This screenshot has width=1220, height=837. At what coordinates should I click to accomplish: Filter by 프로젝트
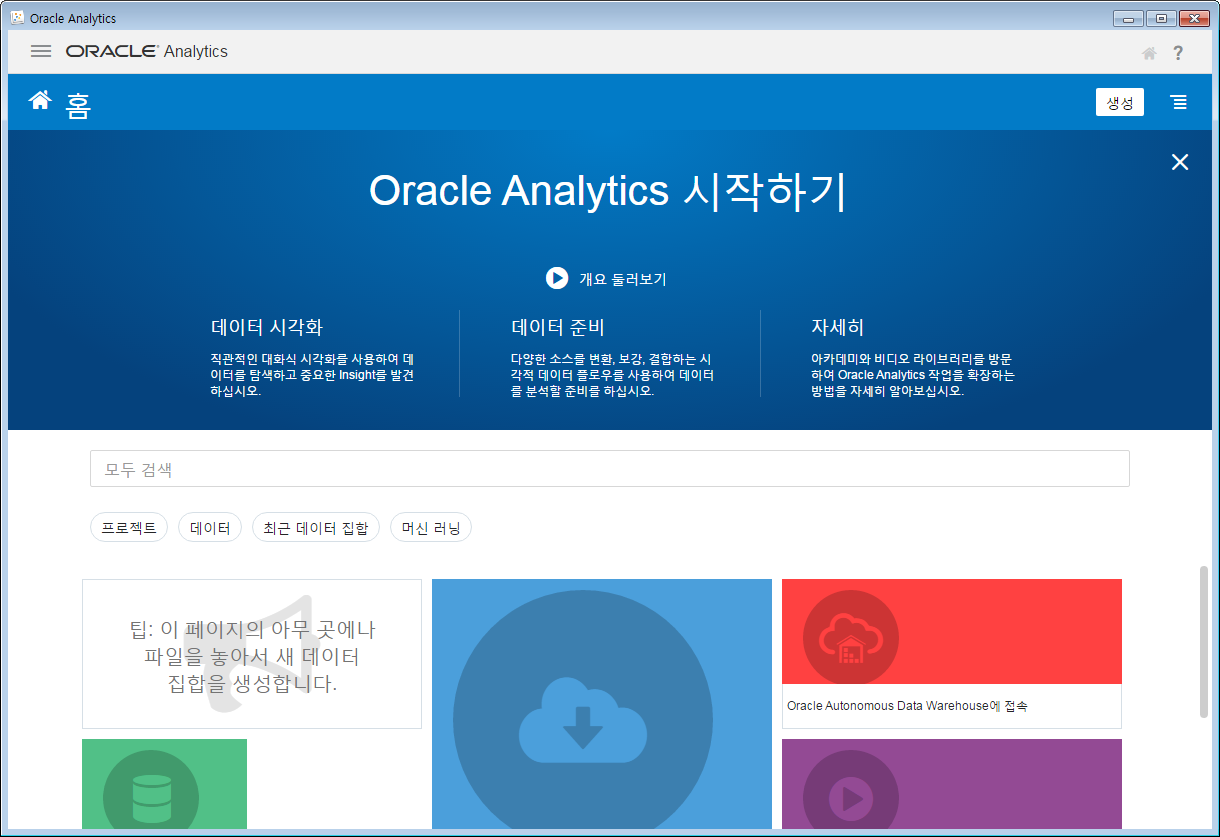coord(129,528)
